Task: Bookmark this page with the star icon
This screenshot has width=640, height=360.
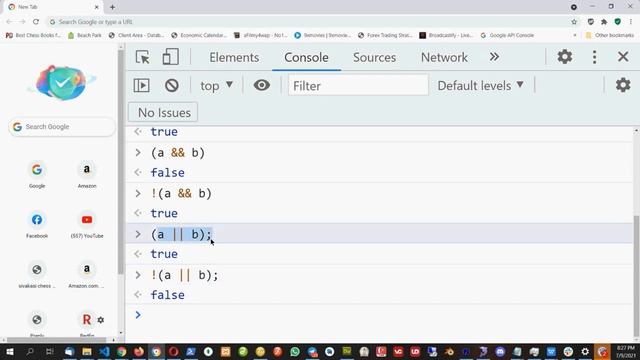Action: pos(574,22)
